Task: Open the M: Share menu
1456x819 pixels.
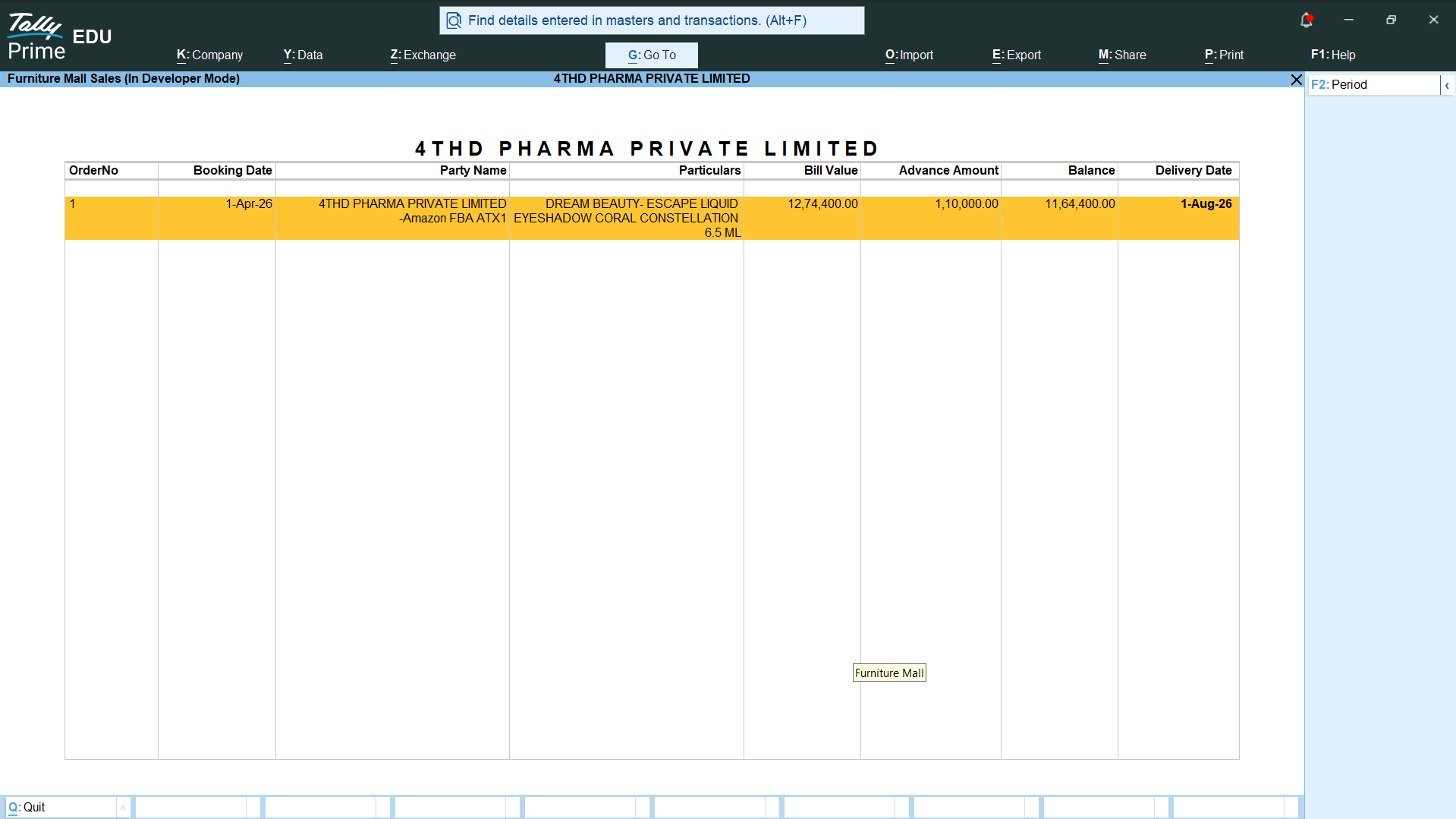Action: click(1122, 55)
